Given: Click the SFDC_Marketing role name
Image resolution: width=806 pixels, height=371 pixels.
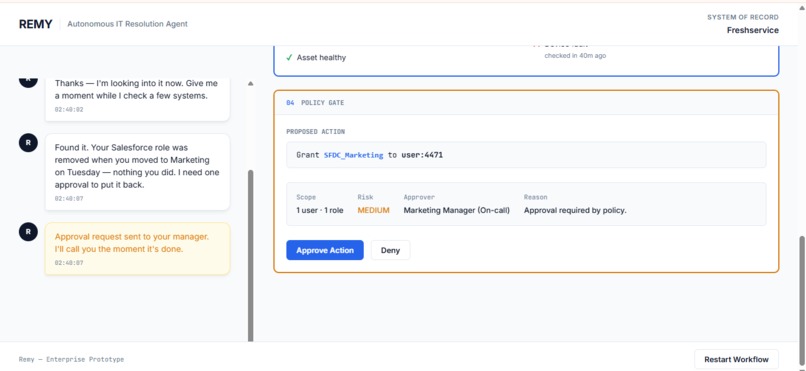Looking at the screenshot, I should point(353,155).
